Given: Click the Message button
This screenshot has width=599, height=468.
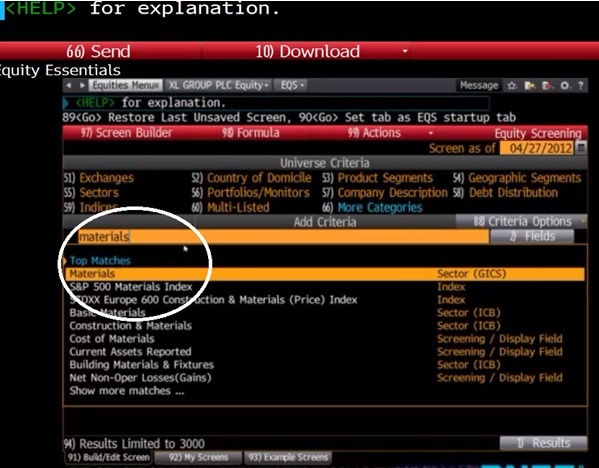Looking at the screenshot, I should tap(479, 85).
